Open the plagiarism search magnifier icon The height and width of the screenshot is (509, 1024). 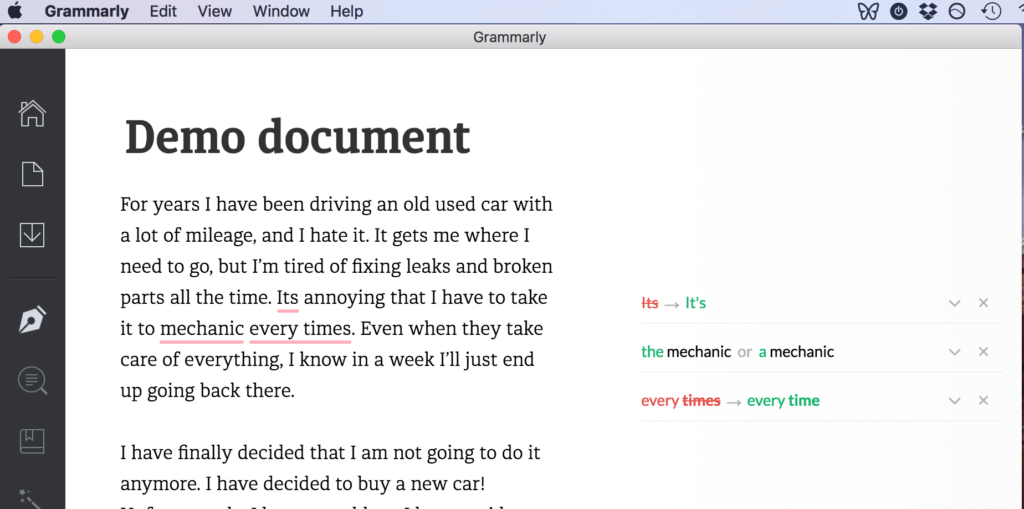(32, 380)
